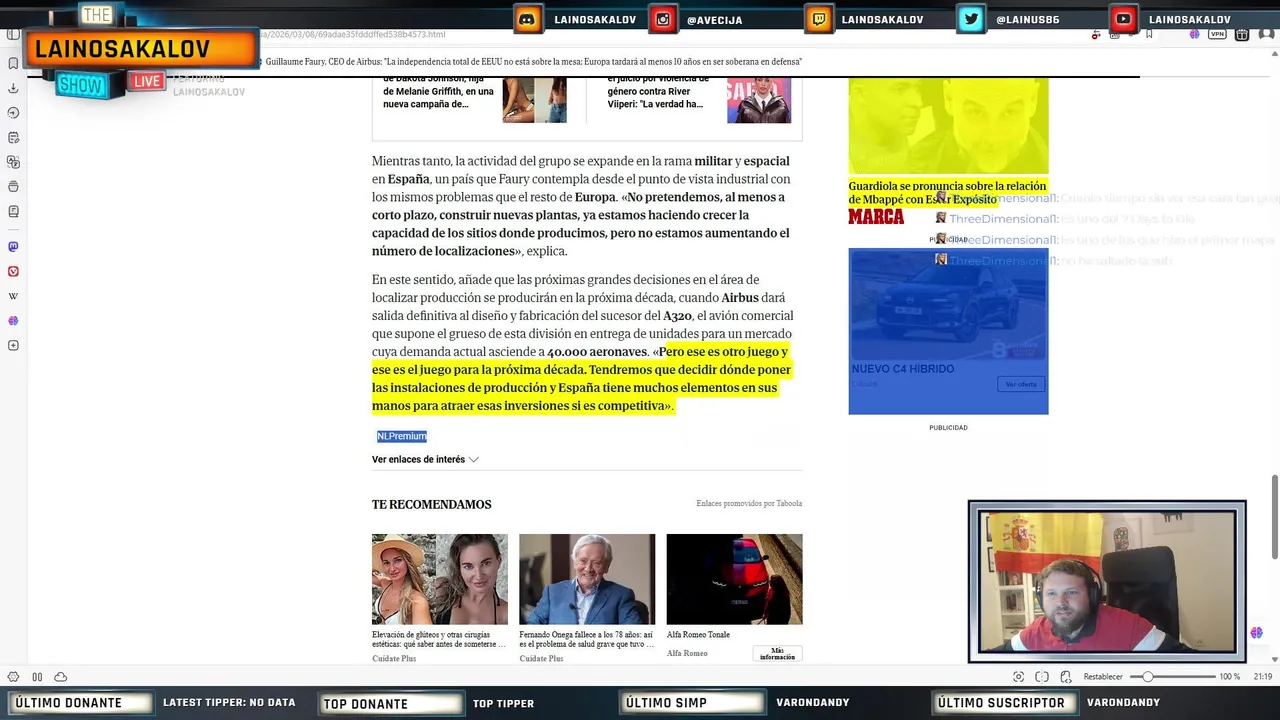Viewport: 1280px width, 720px height.
Task: Click the bookmark page icon in address bar
Action: point(1149,34)
